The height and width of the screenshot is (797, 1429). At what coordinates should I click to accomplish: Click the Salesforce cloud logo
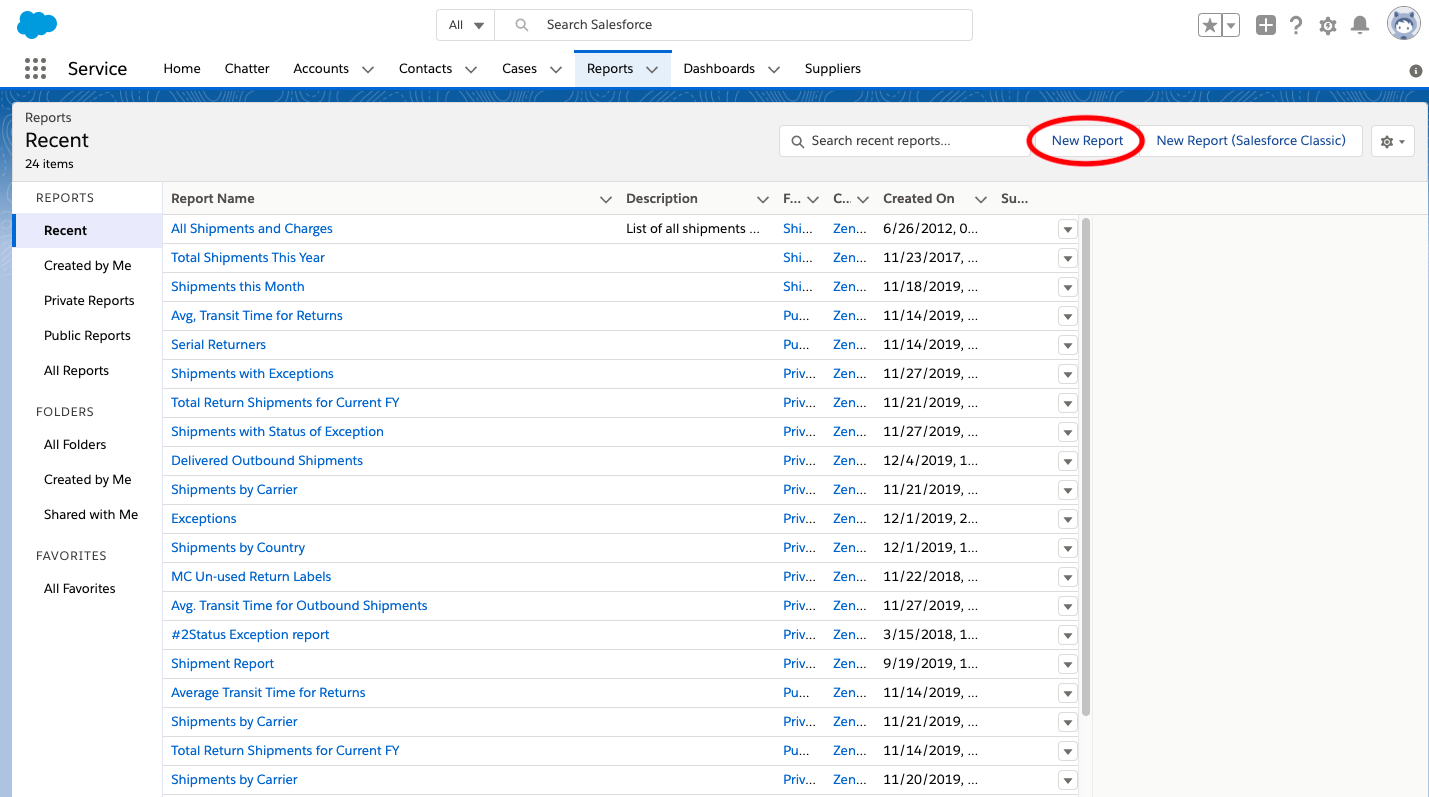tap(37, 25)
